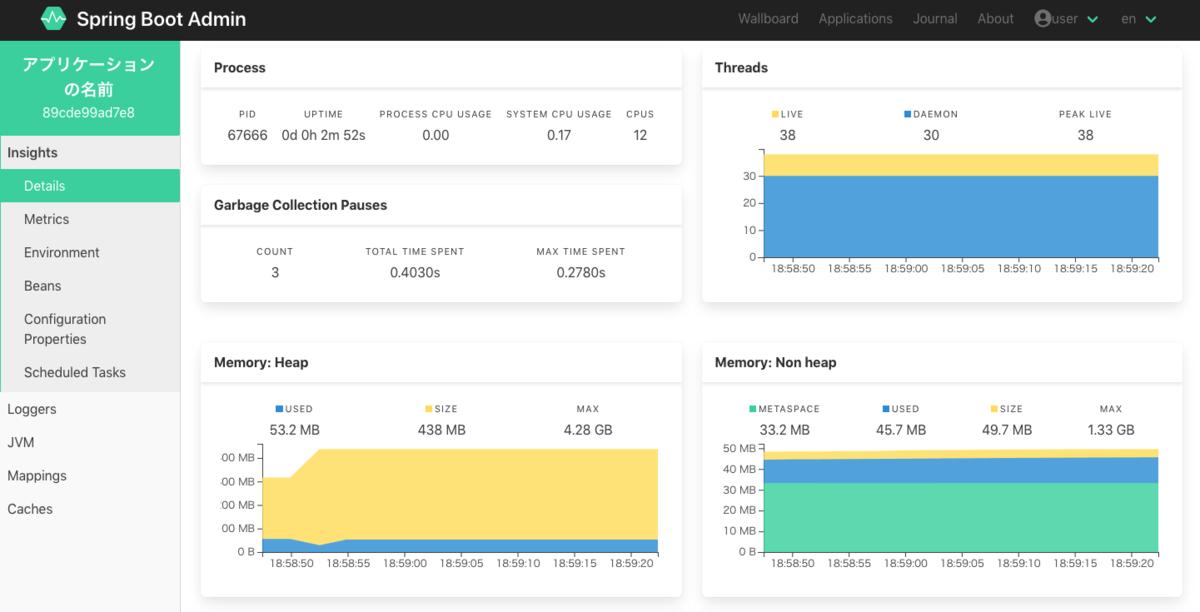Click the non heap max value 1.33 GB

pyautogui.click(x=1111, y=430)
